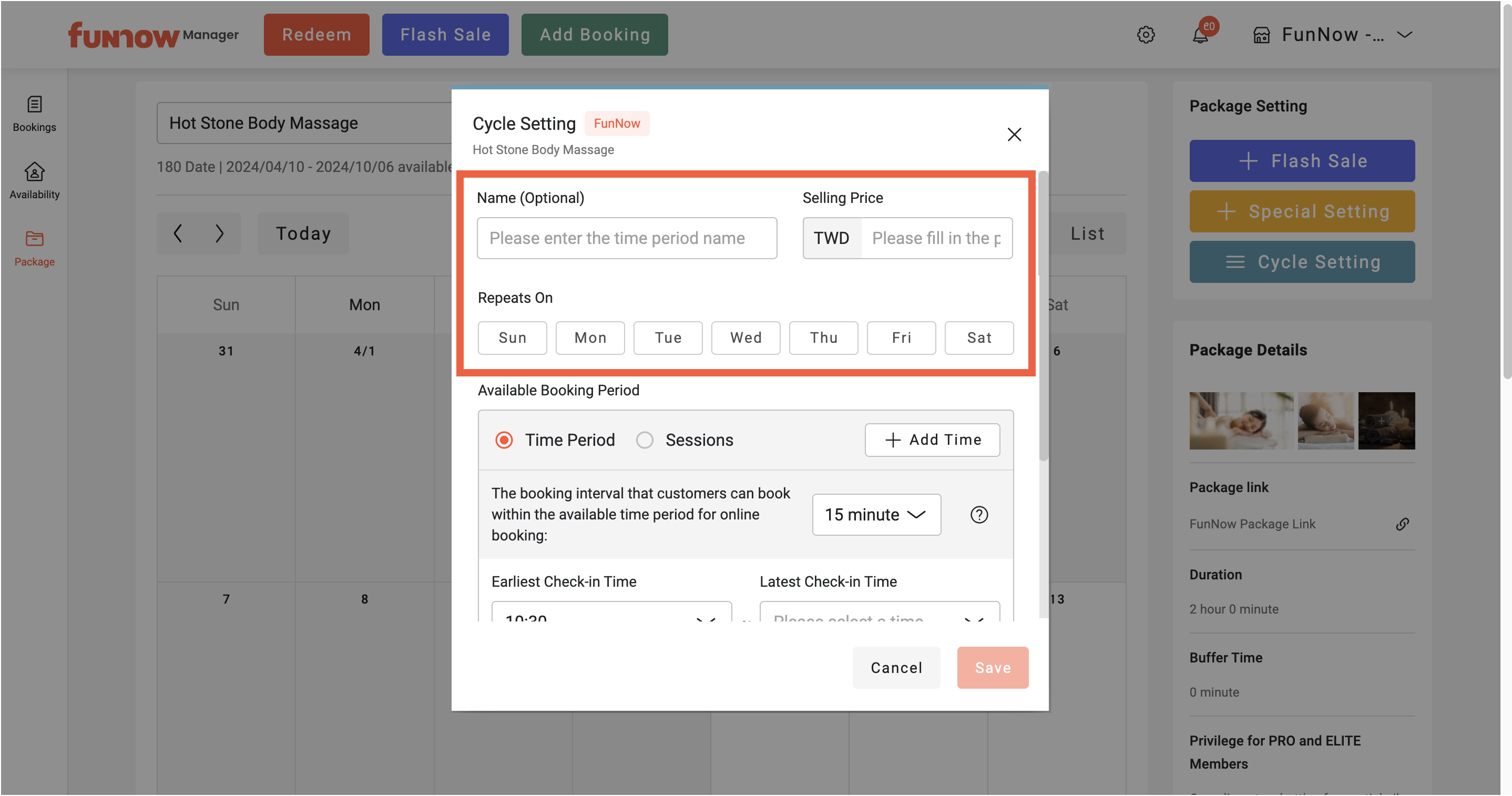Click the TWD currency label
The image size is (1512, 796).
[x=831, y=238]
